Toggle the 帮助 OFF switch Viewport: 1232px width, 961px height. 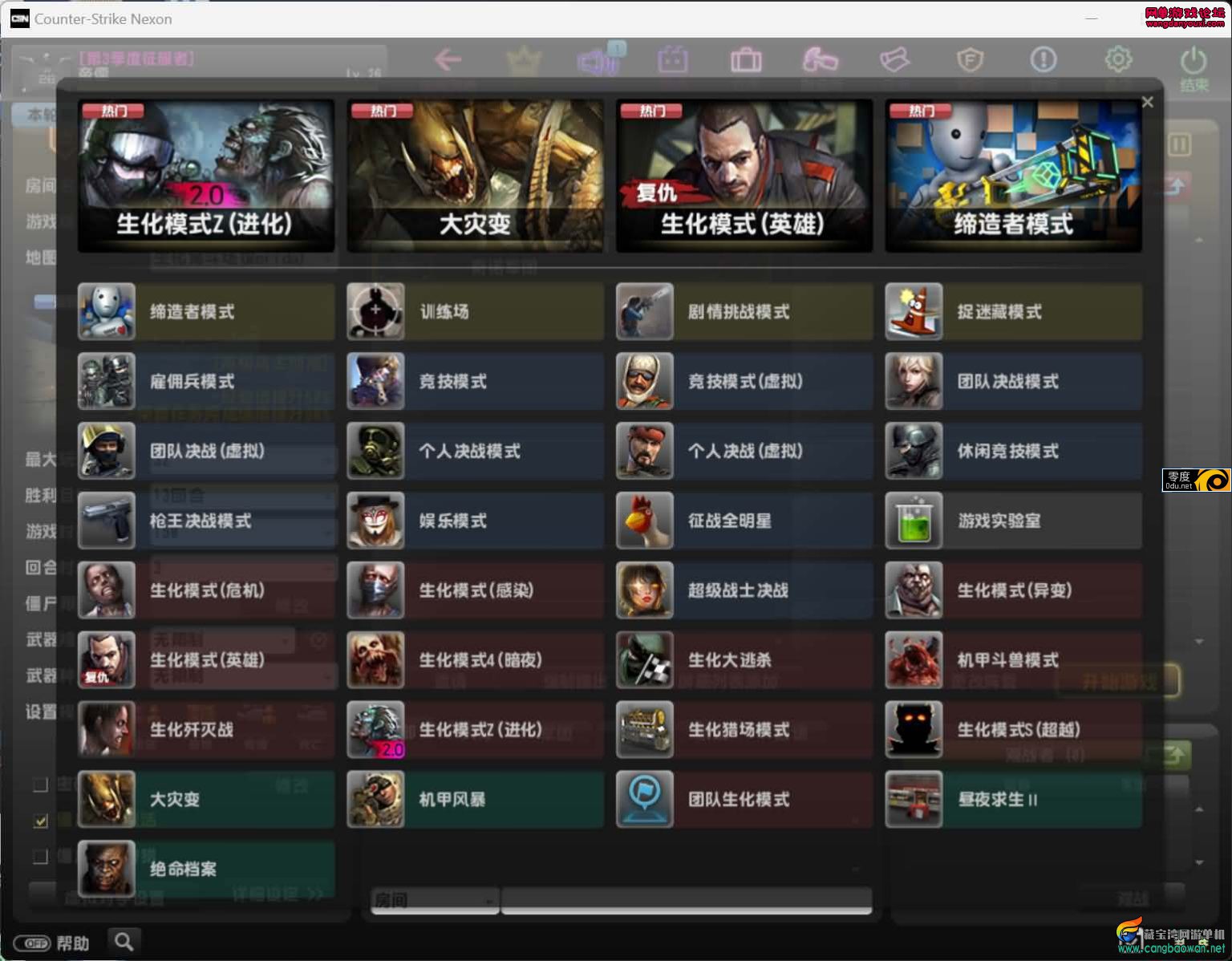tap(33, 943)
